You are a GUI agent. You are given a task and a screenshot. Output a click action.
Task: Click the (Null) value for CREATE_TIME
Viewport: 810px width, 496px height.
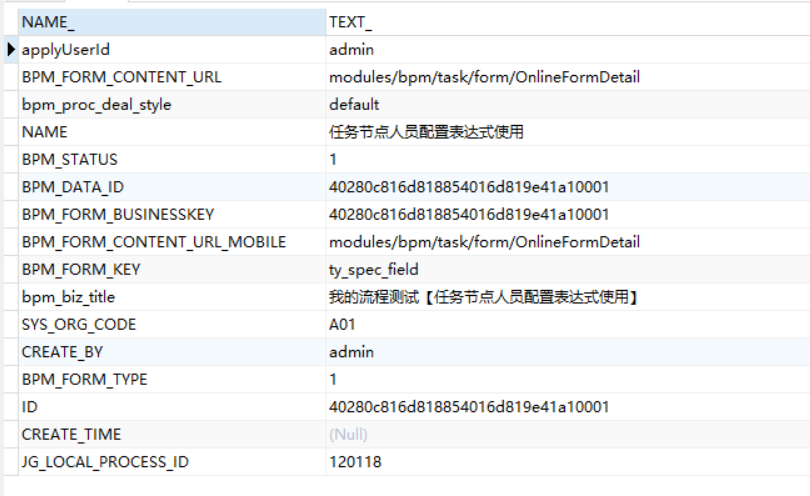(x=568, y=434)
